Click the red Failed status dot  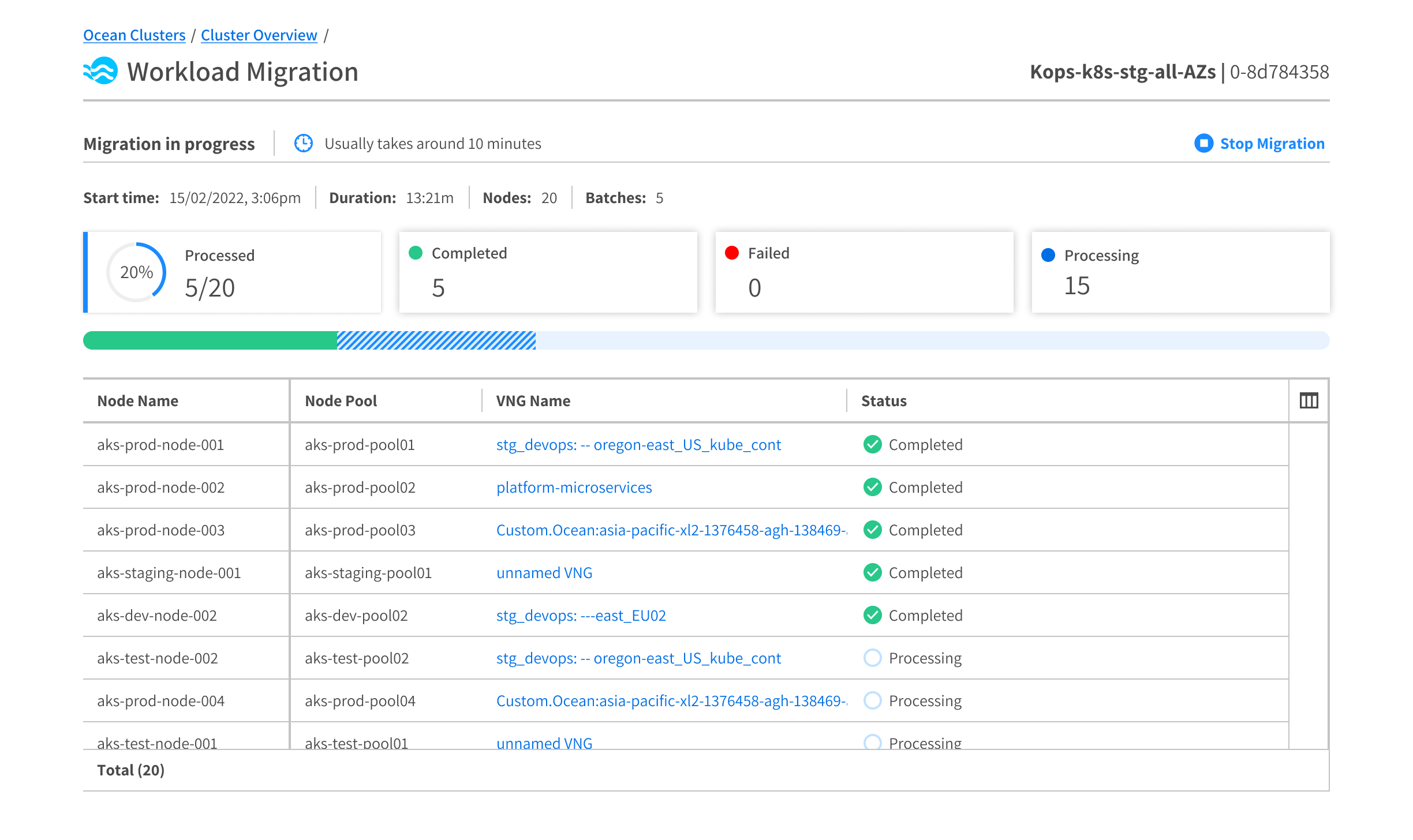(732, 253)
